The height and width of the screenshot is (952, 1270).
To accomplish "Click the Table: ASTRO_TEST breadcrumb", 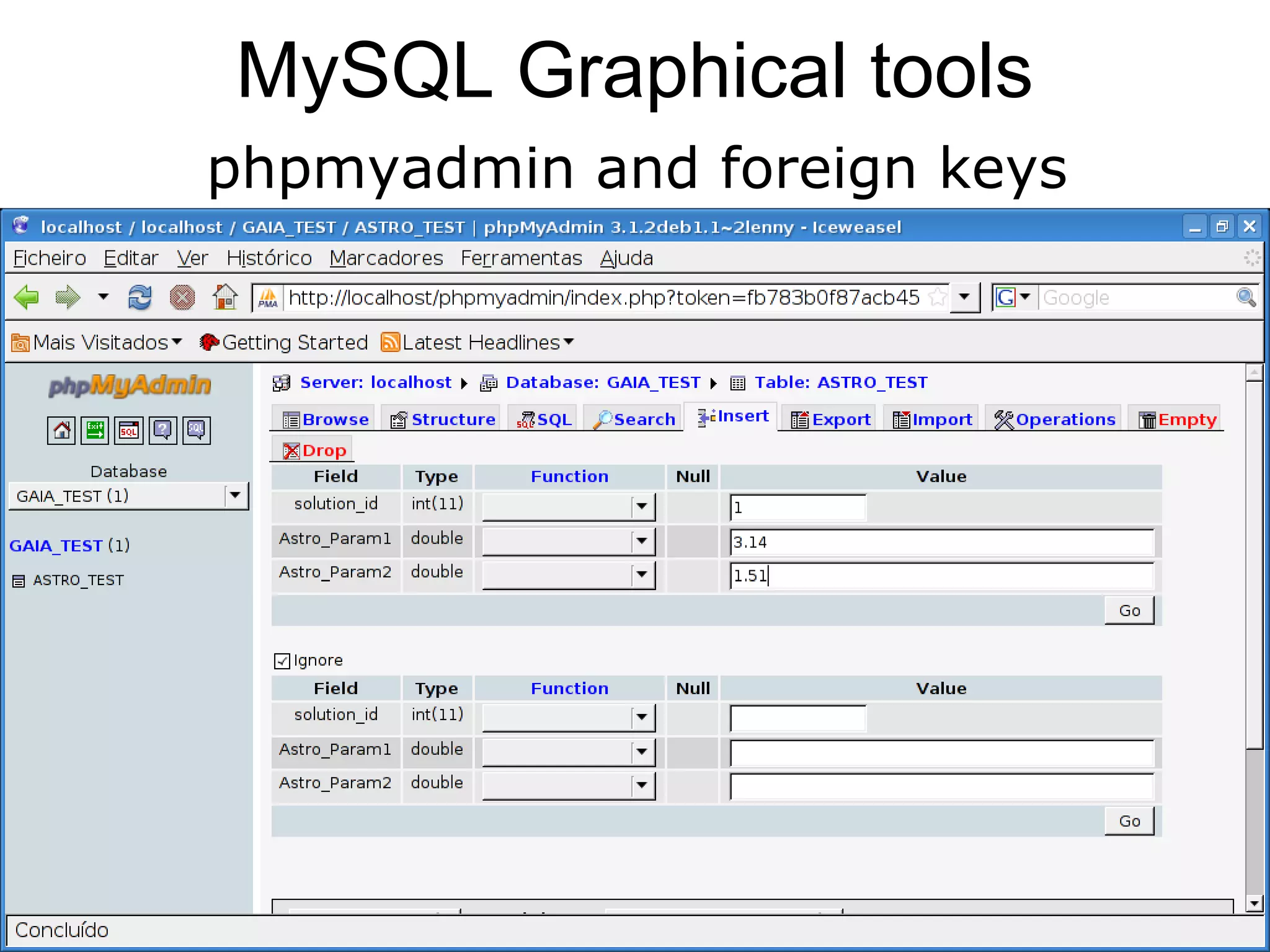I will 841,382.
